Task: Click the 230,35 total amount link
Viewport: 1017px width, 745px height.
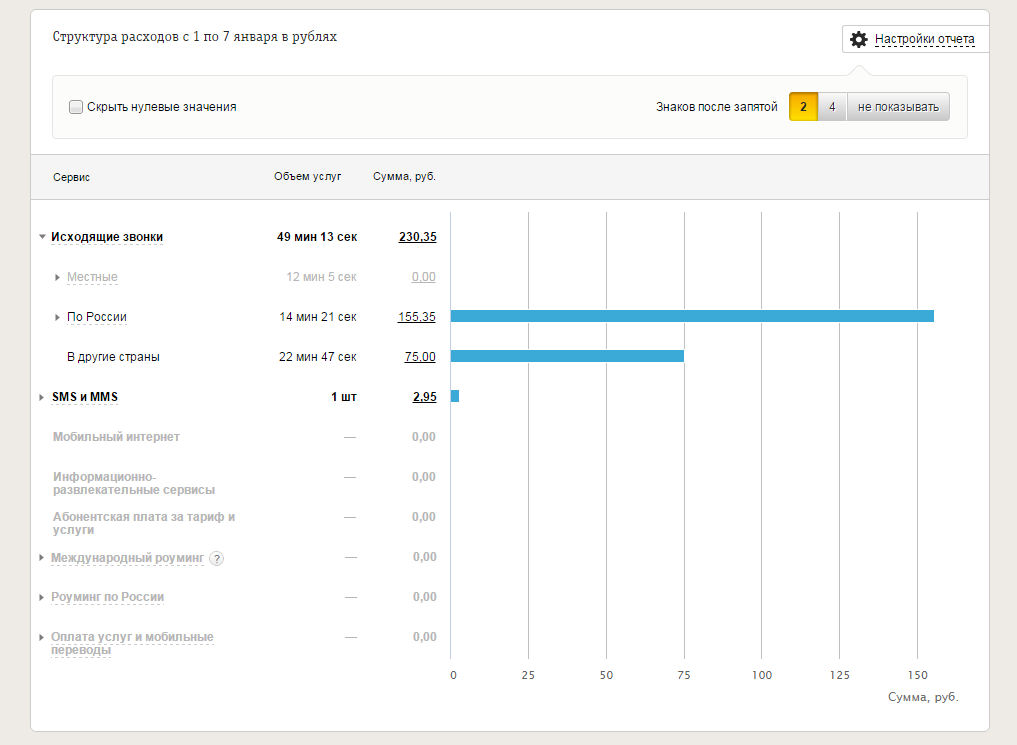Action: [x=417, y=237]
